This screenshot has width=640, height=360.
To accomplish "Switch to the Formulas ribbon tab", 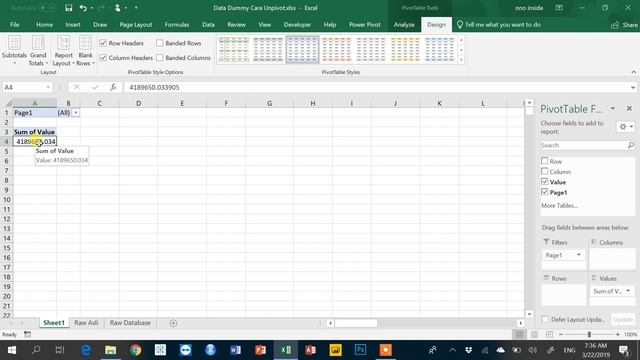I will pos(177,24).
